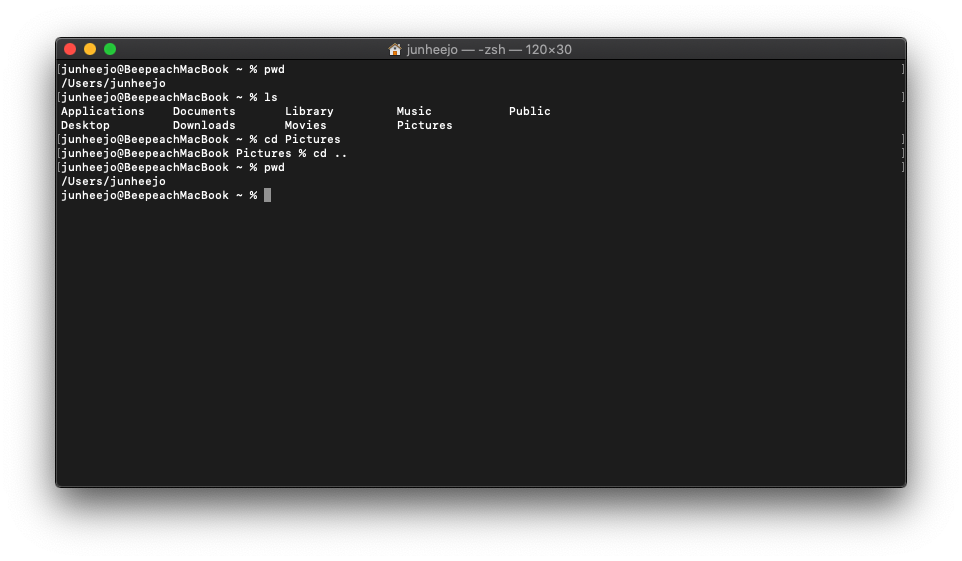
Task: Click the 'Downloads' directory name
Action: (204, 125)
